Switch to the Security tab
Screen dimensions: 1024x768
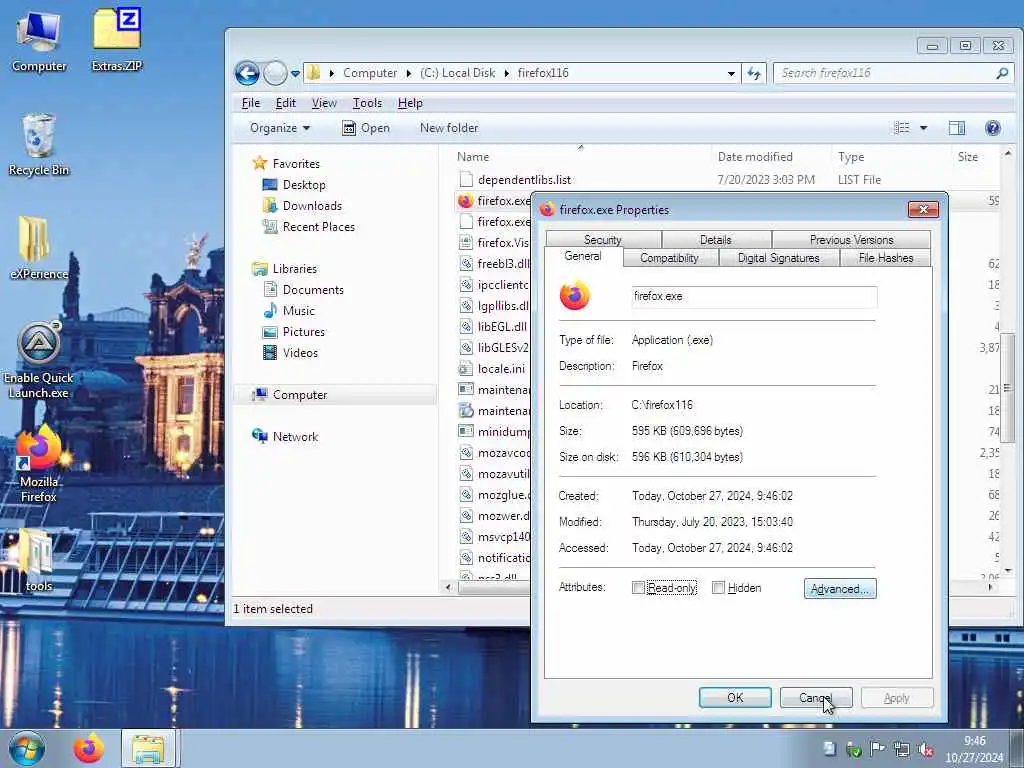tap(603, 240)
